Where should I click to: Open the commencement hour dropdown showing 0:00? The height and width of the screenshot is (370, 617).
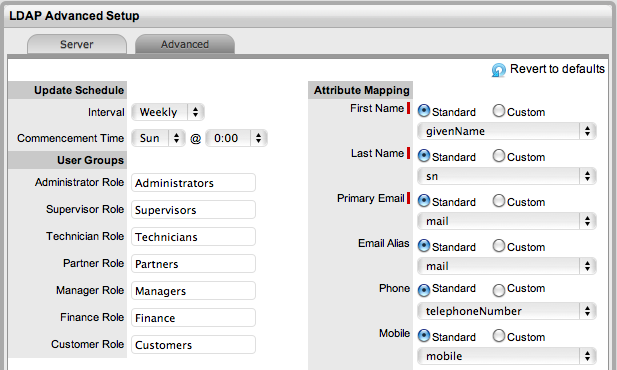(x=236, y=138)
